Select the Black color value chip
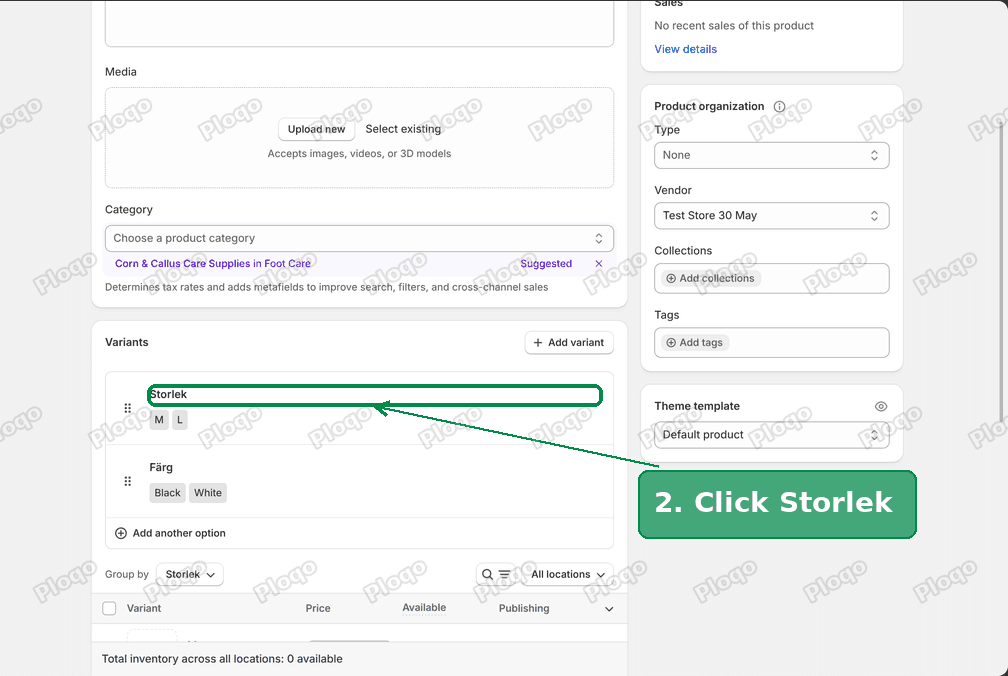The width and height of the screenshot is (1008, 676). [x=167, y=493]
